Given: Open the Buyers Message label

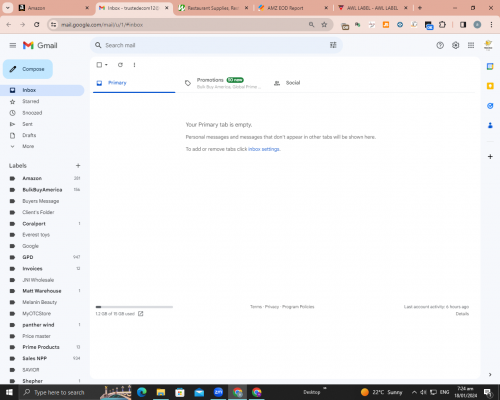Looking at the screenshot, I should click(41, 201).
